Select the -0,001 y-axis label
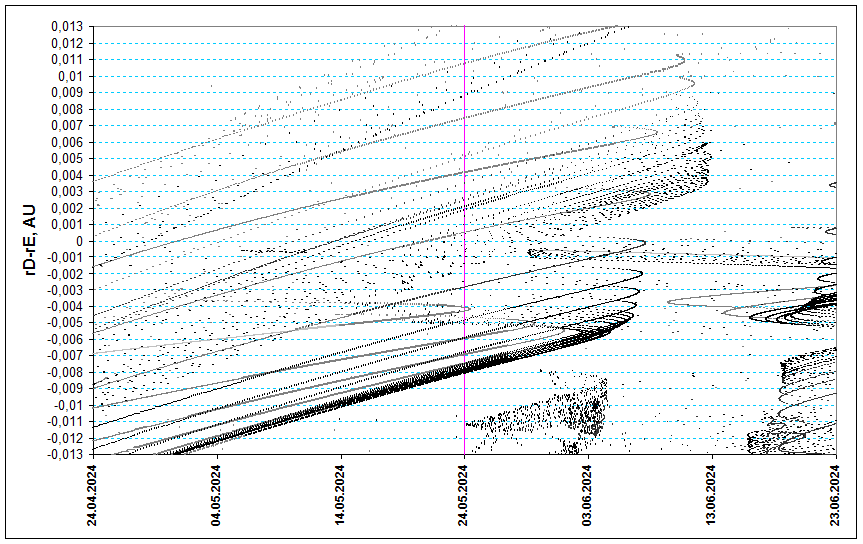The width and height of the screenshot is (863, 544). click(x=66, y=257)
